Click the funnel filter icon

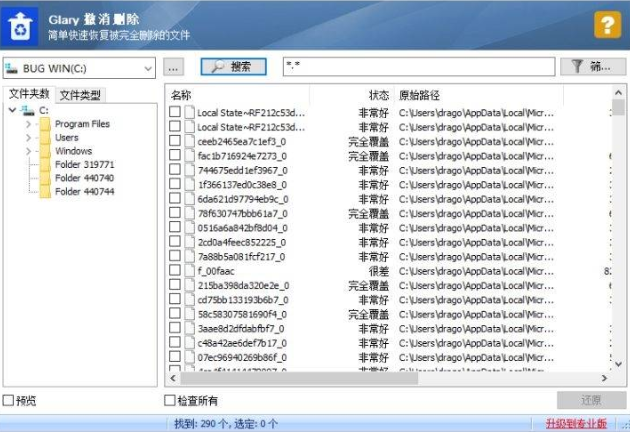pyautogui.click(x=577, y=67)
